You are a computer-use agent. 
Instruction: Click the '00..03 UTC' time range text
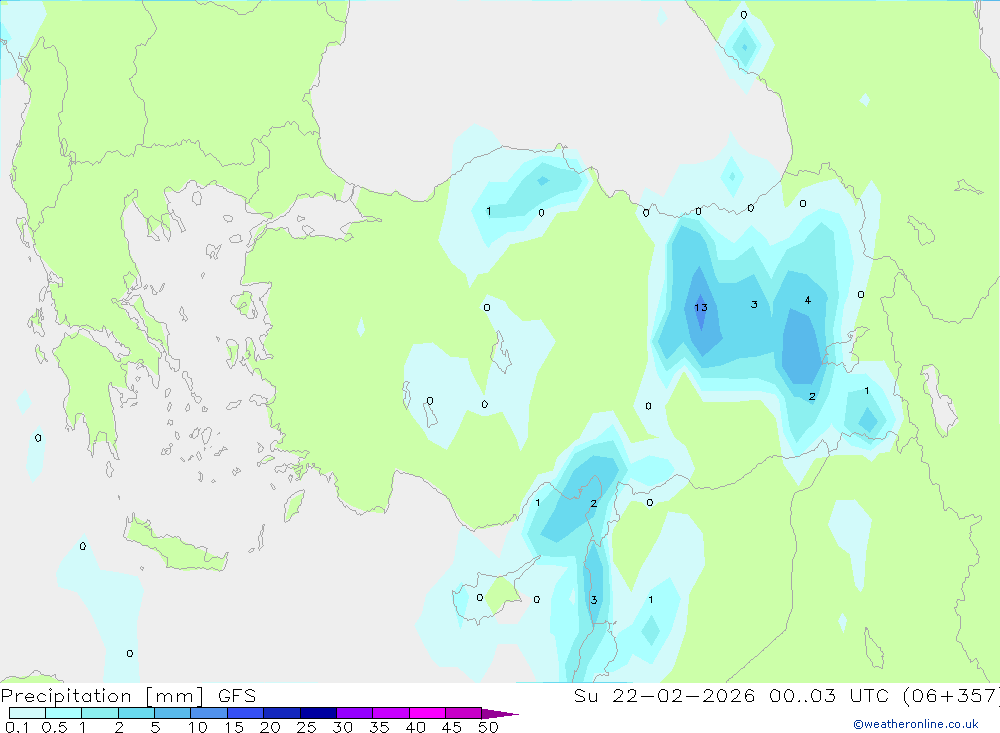(829, 695)
